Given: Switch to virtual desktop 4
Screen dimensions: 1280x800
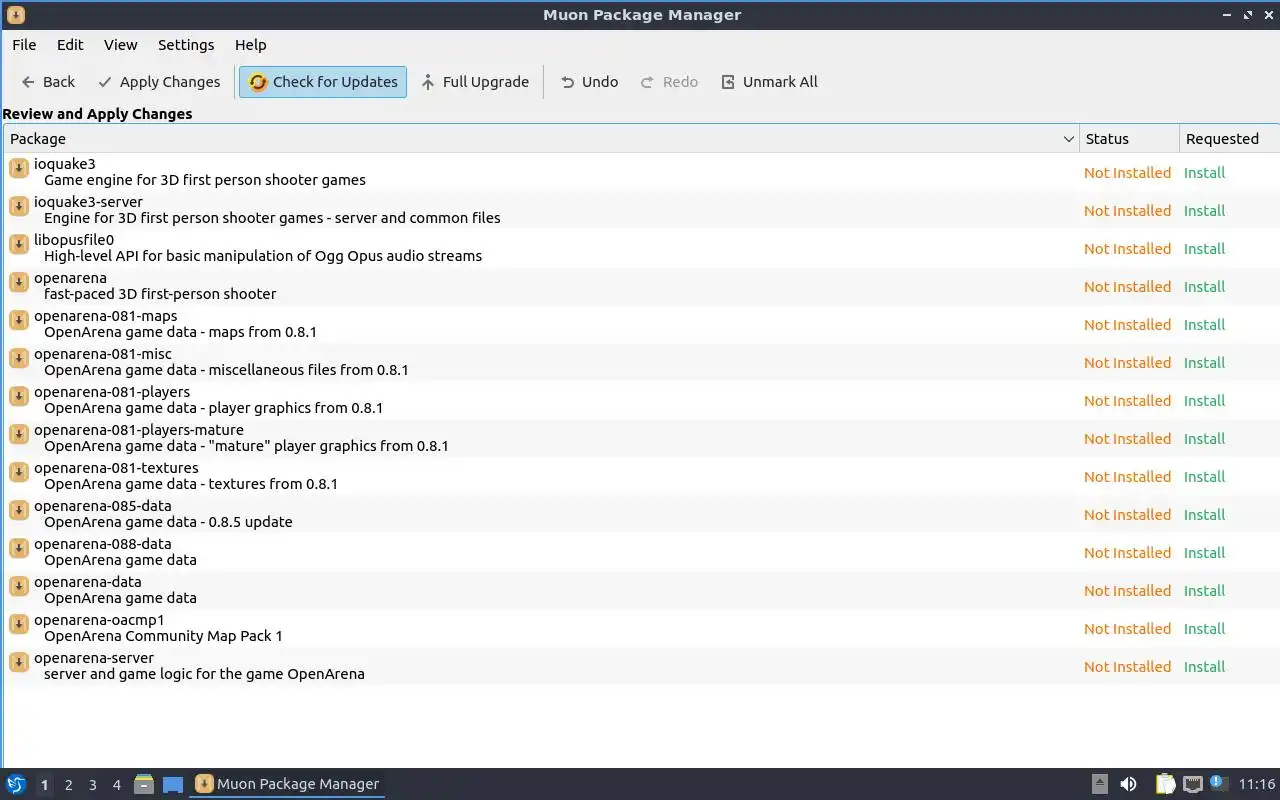Looking at the screenshot, I should (x=116, y=785).
